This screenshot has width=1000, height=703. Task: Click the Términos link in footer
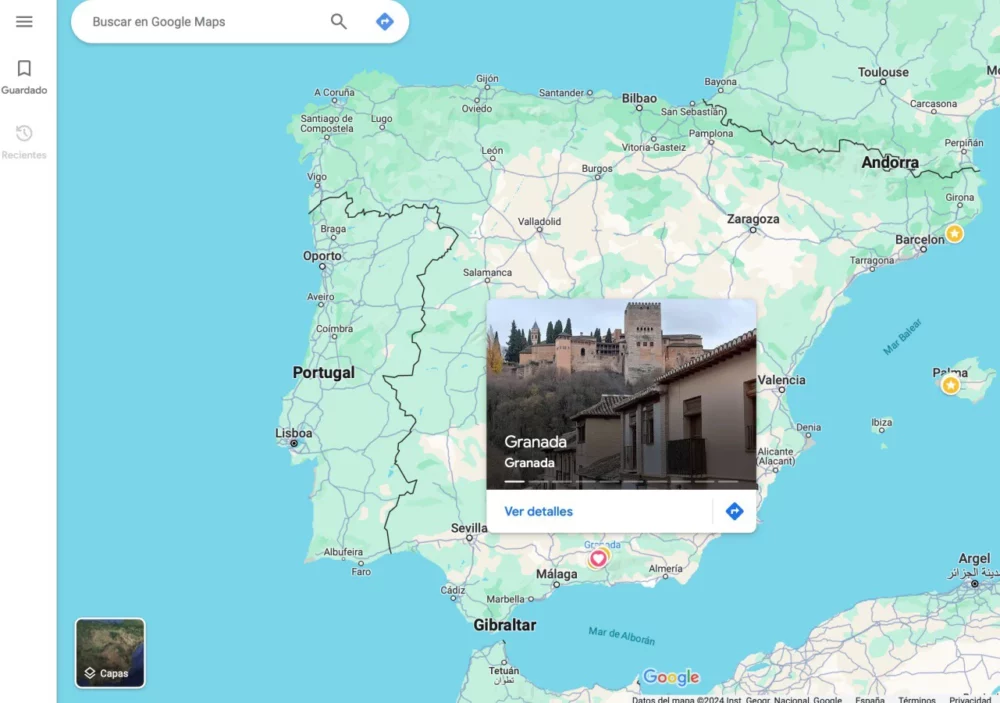coord(917,700)
